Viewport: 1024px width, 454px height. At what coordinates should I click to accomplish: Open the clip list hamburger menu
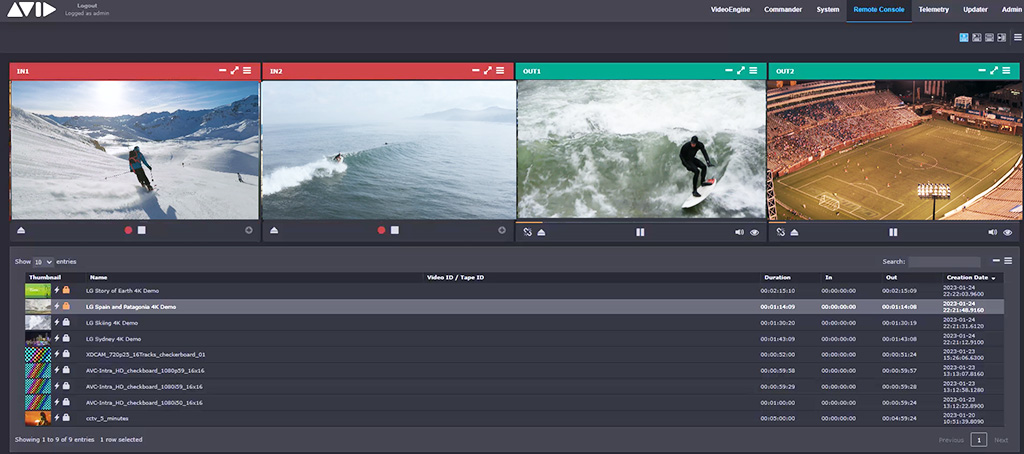[1008, 260]
